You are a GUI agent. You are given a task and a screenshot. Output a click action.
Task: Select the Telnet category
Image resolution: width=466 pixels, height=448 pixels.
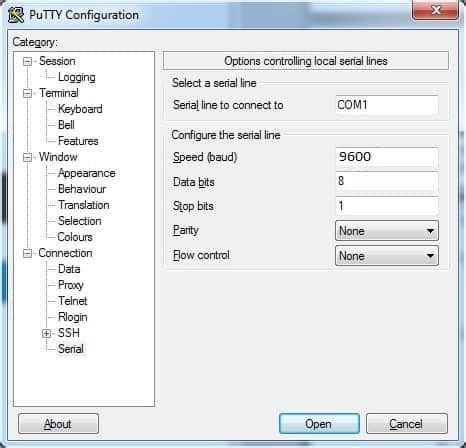click(72, 301)
